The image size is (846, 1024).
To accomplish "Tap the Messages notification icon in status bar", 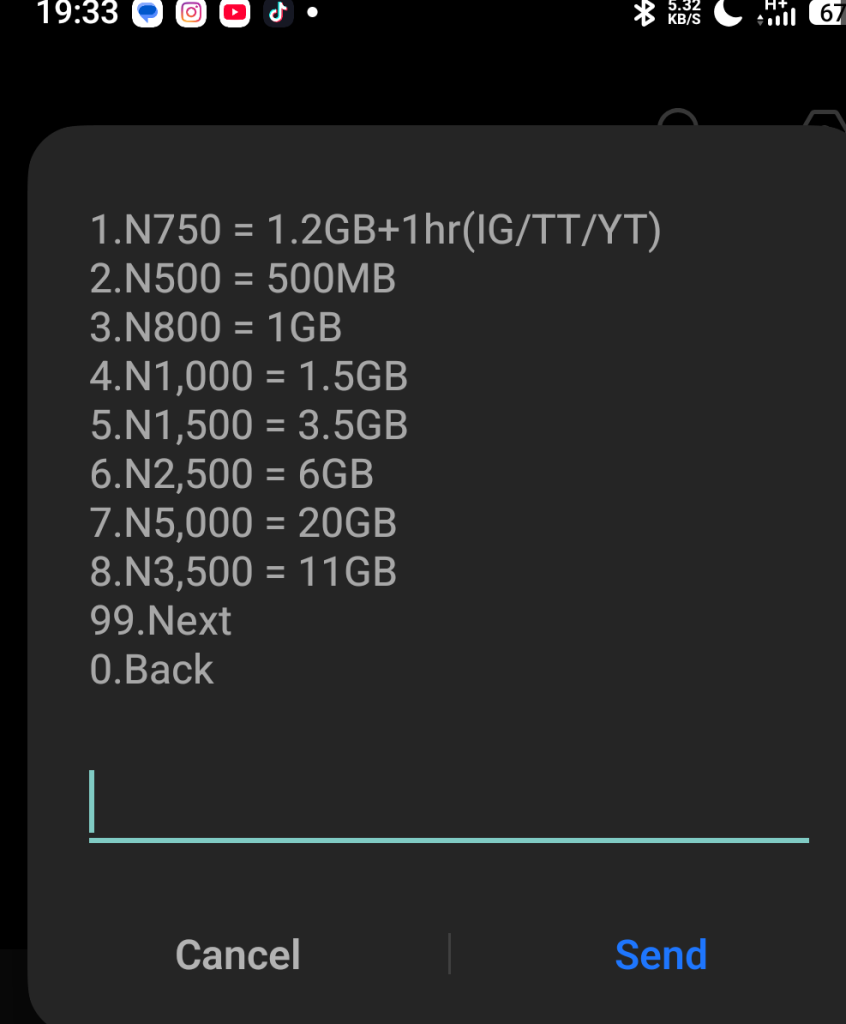I will [147, 13].
